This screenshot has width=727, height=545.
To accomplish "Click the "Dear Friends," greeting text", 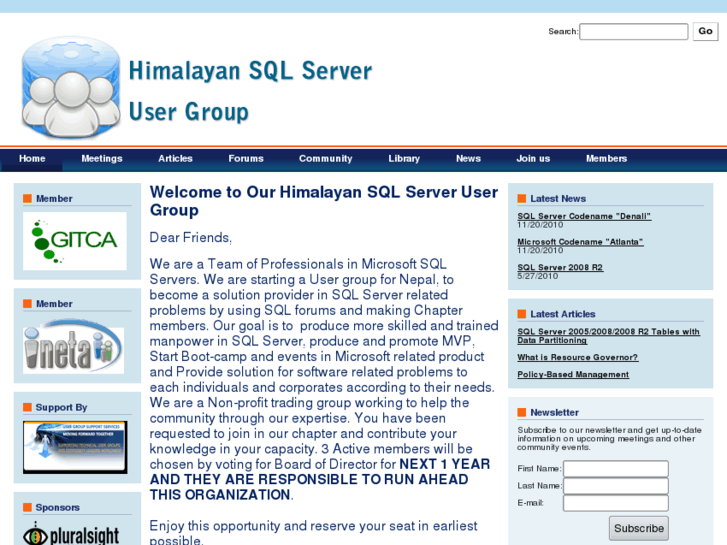I will 191,237.
